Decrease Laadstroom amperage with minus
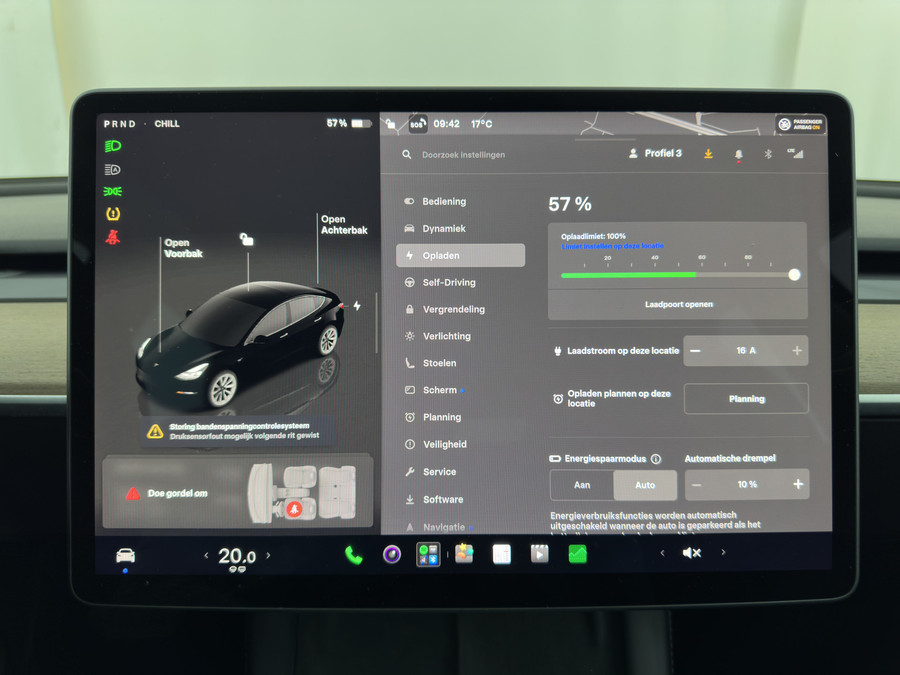The height and width of the screenshot is (675, 900). (x=695, y=351)
